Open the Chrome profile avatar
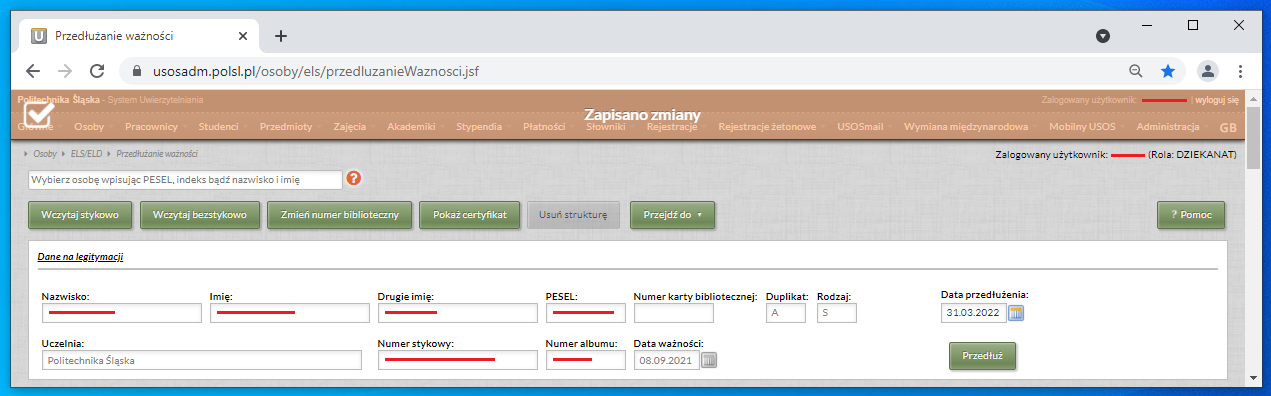1271x396 pixels. [1208, 71]
